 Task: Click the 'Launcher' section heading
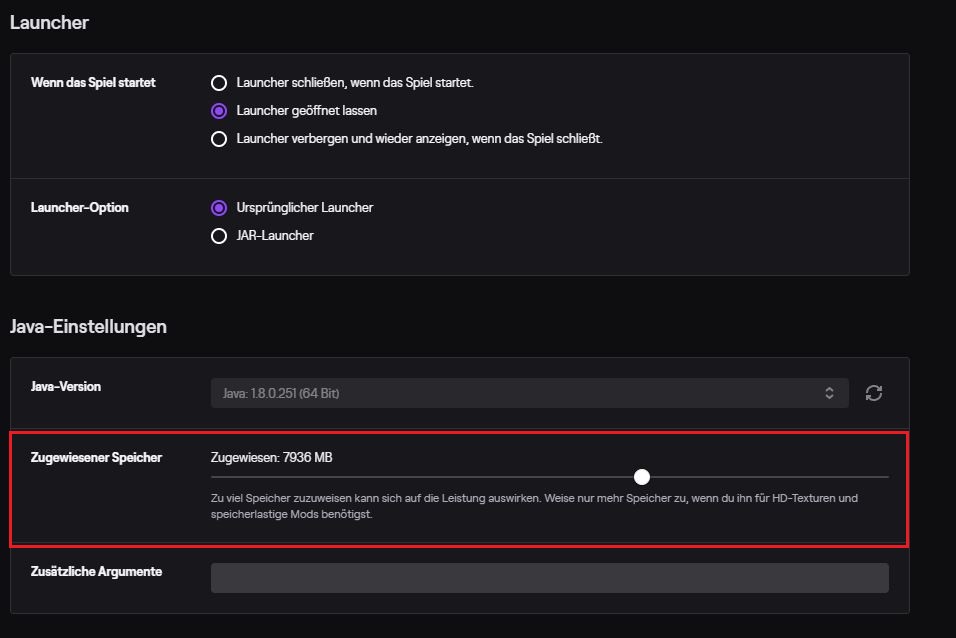(x=49, y=23)
